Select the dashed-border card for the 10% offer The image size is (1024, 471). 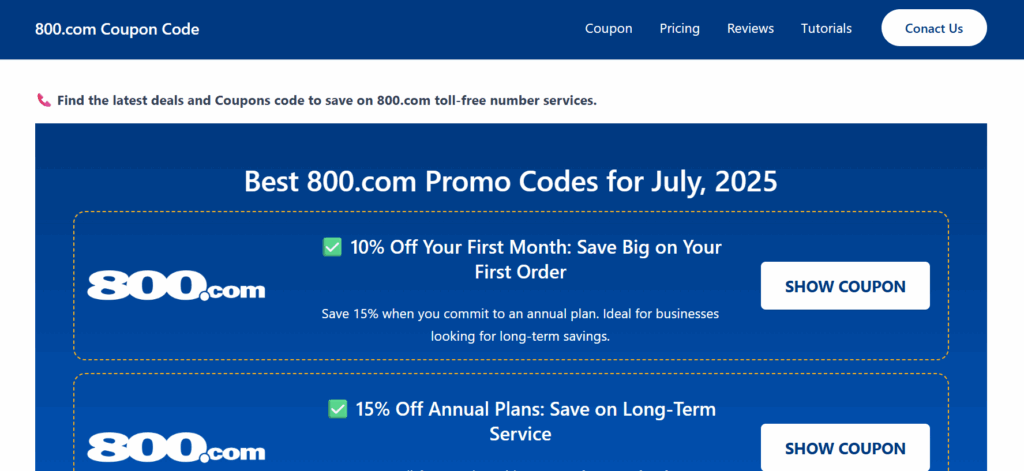(511, 285)
